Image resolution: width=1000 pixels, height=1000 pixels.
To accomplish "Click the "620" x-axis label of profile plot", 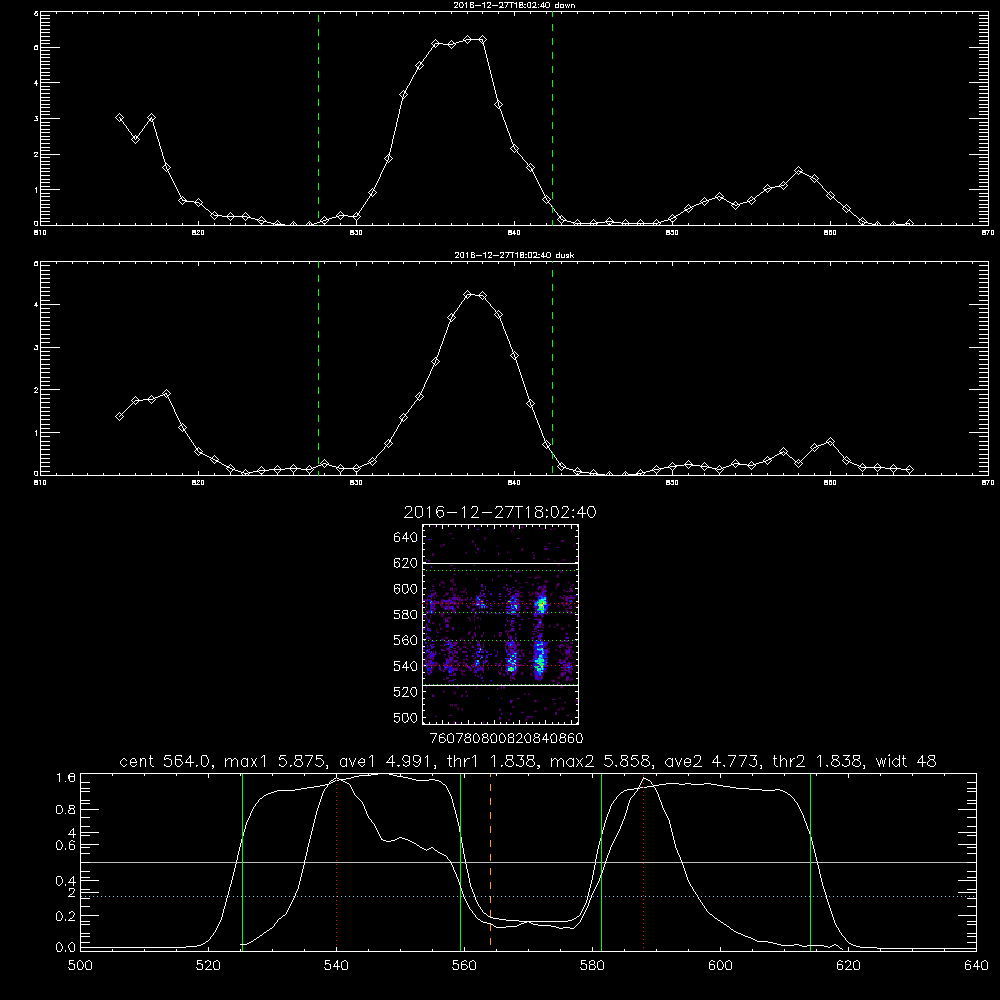I will click(x=848, y=966).
